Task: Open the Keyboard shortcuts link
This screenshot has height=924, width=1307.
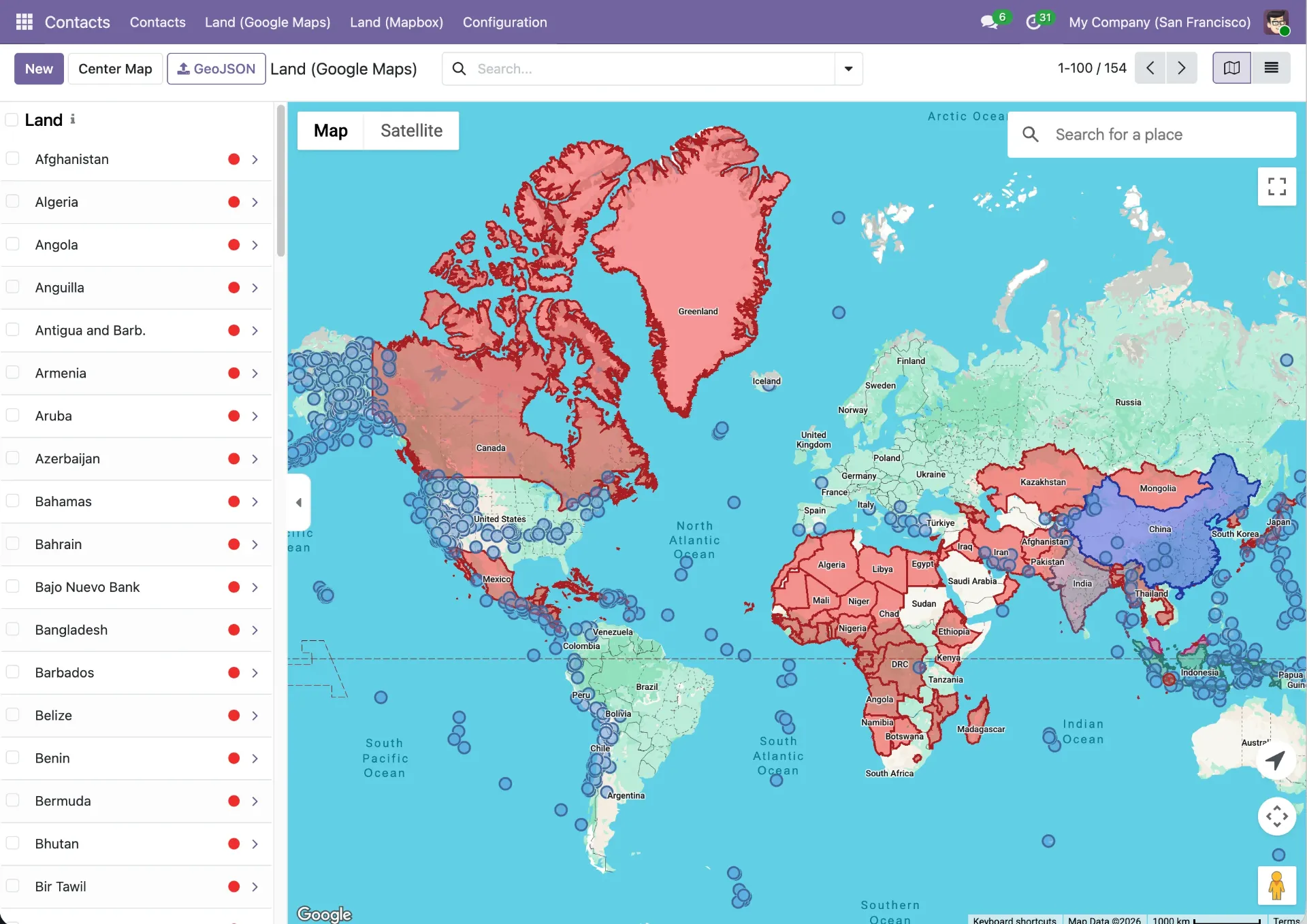Action: 1014,920
